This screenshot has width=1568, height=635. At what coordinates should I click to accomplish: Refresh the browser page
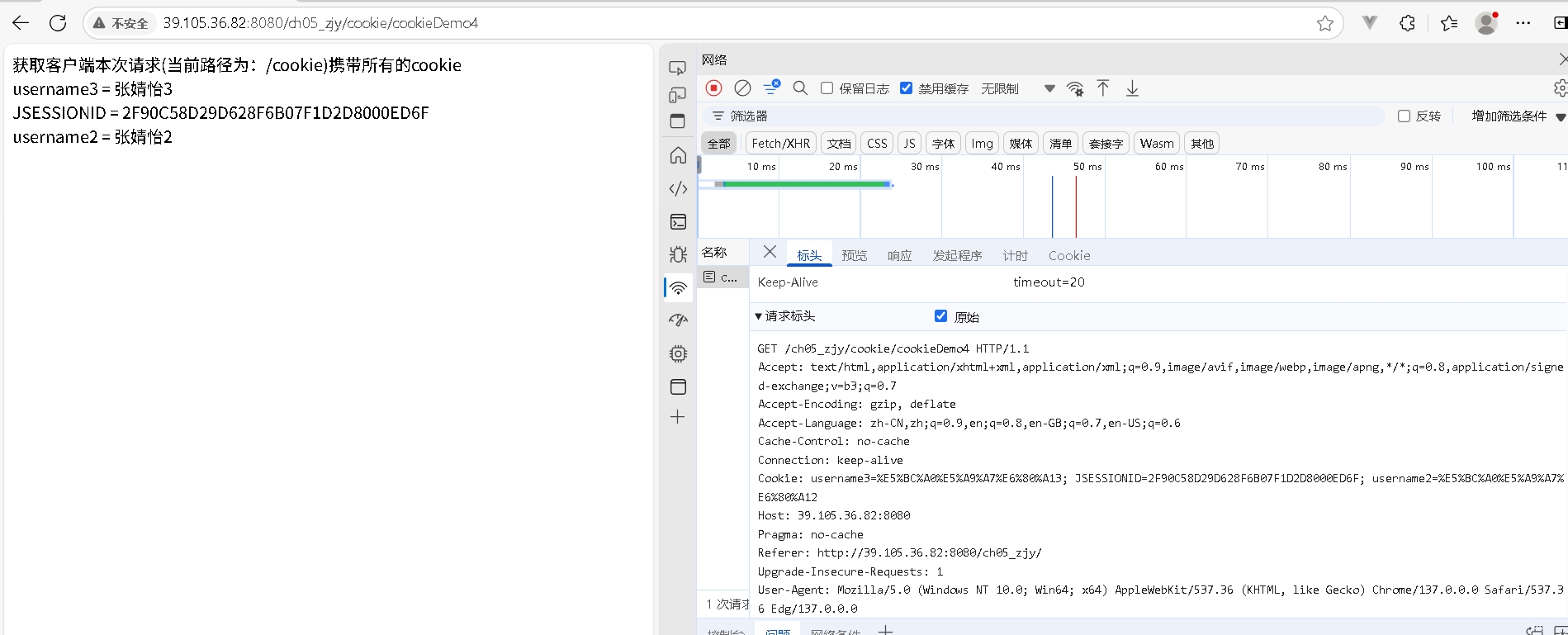pyautogui.click(x=58, y=23)
